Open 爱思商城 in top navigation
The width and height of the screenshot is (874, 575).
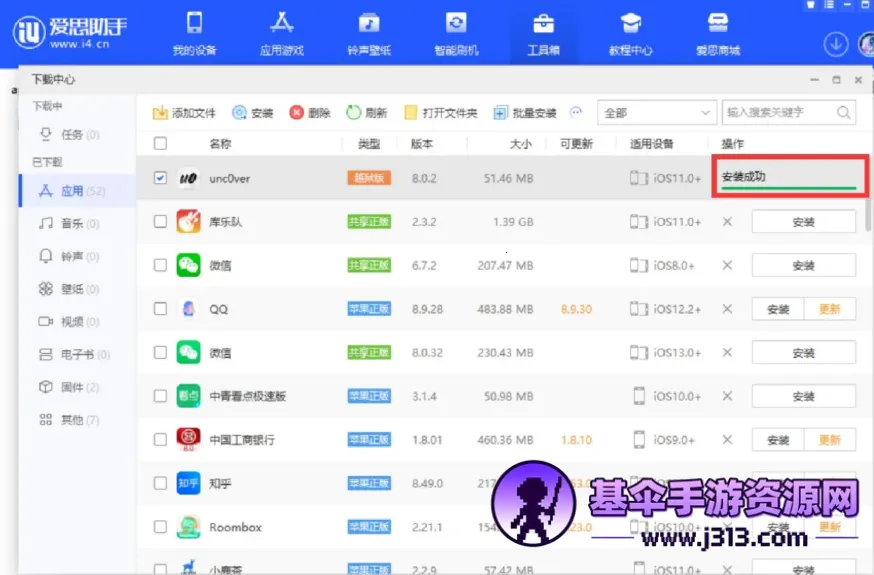717,33
